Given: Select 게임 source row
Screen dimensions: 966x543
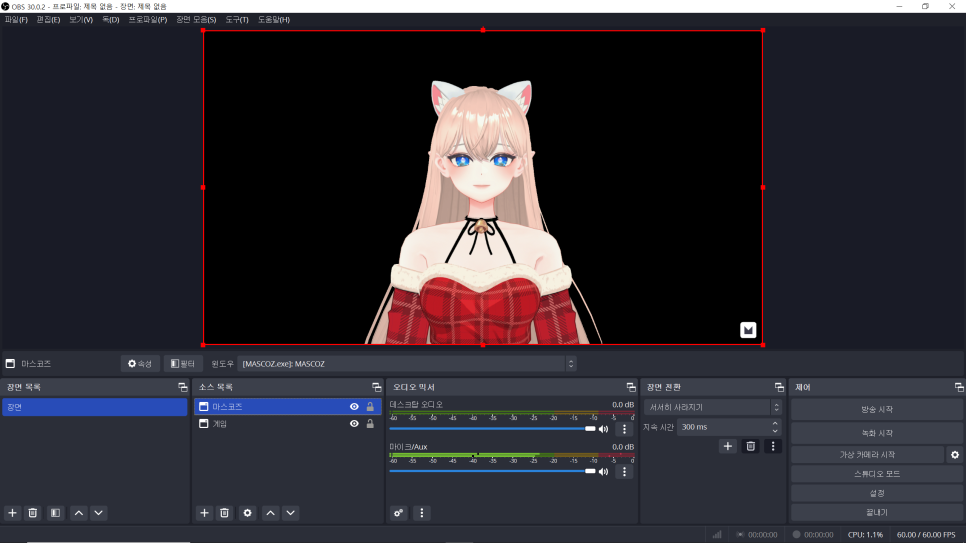Looking at the screenshot, I should (x=288, y=424).
